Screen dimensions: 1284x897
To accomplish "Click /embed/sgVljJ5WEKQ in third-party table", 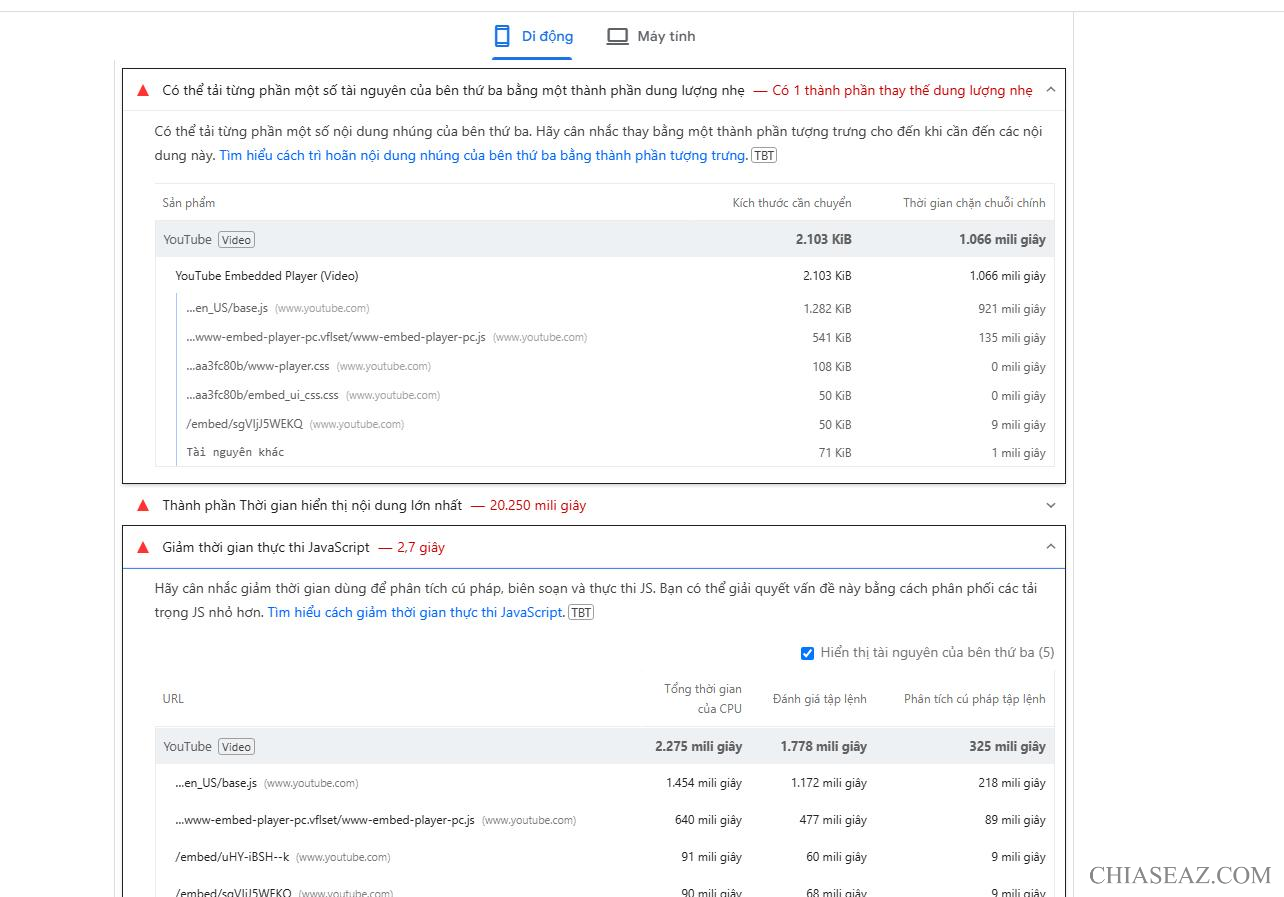I will tap(244, 425).
